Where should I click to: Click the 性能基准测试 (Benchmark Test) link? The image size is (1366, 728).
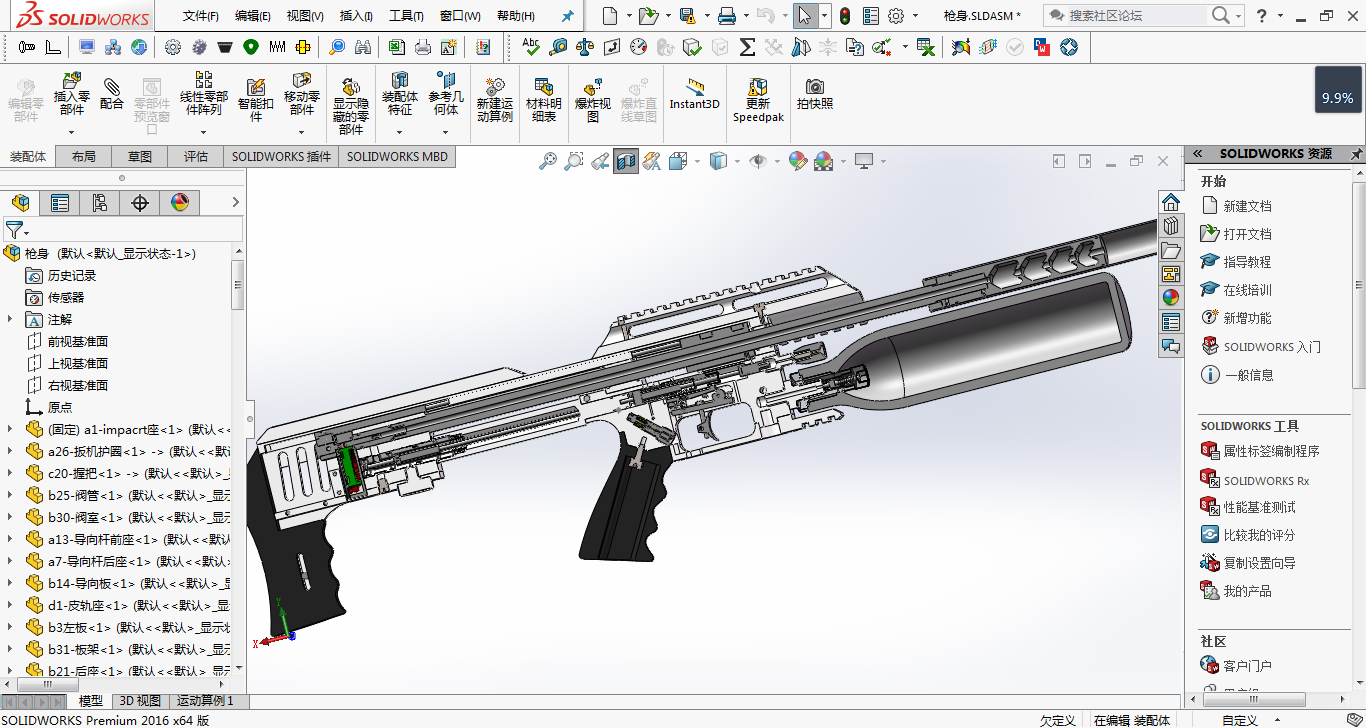[x=1260, y=507]
